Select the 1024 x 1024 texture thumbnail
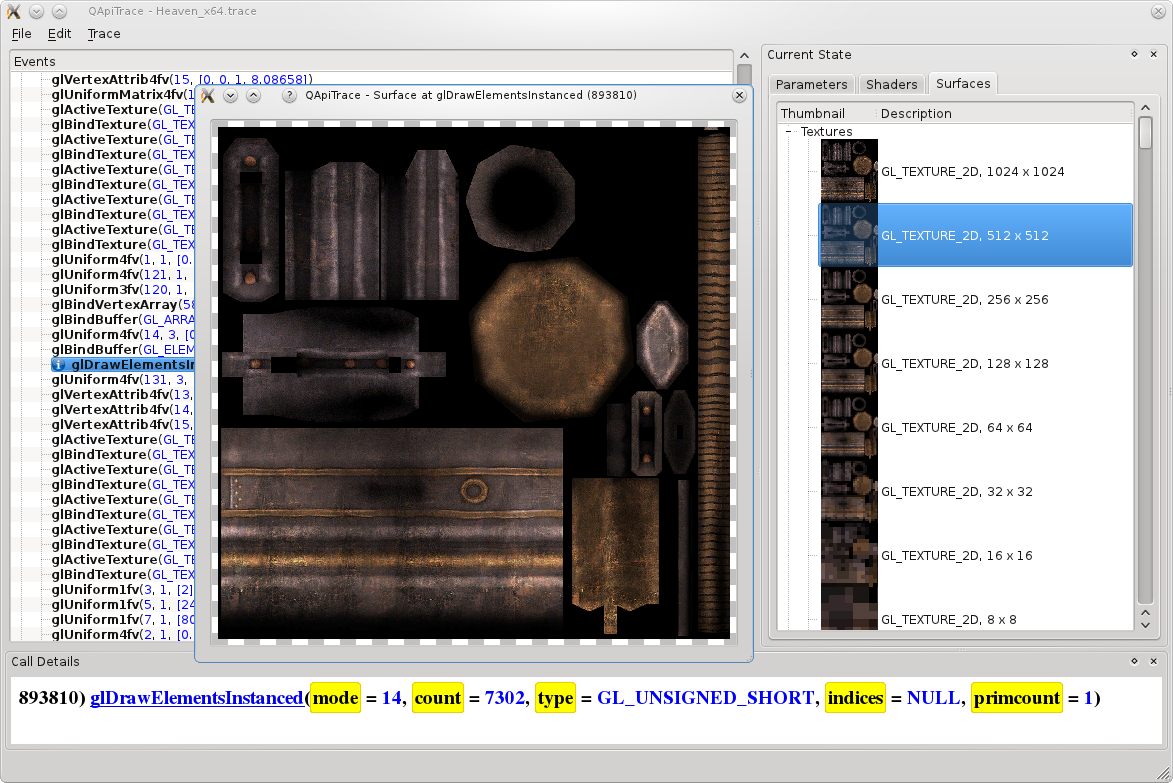This screenshot has height=783, width=1173. [849, 171]
